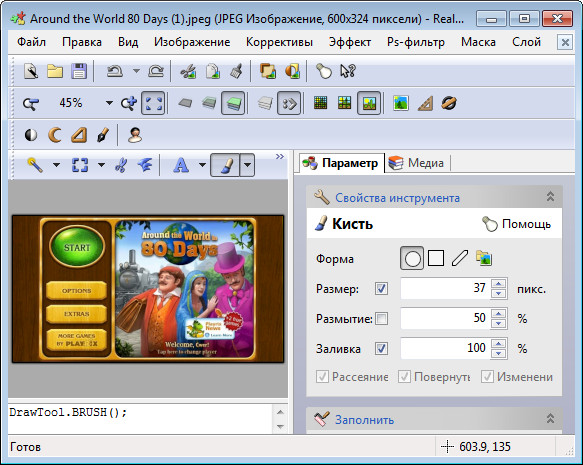583x465 pixels.
Task: Open the Корректировы menu
Action: point(279,42)
